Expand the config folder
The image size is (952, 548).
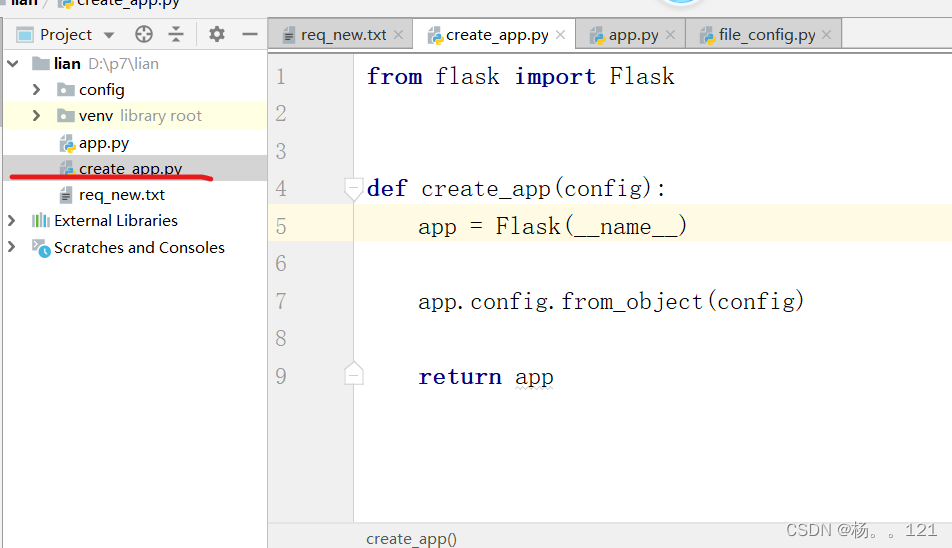[36, 90]
